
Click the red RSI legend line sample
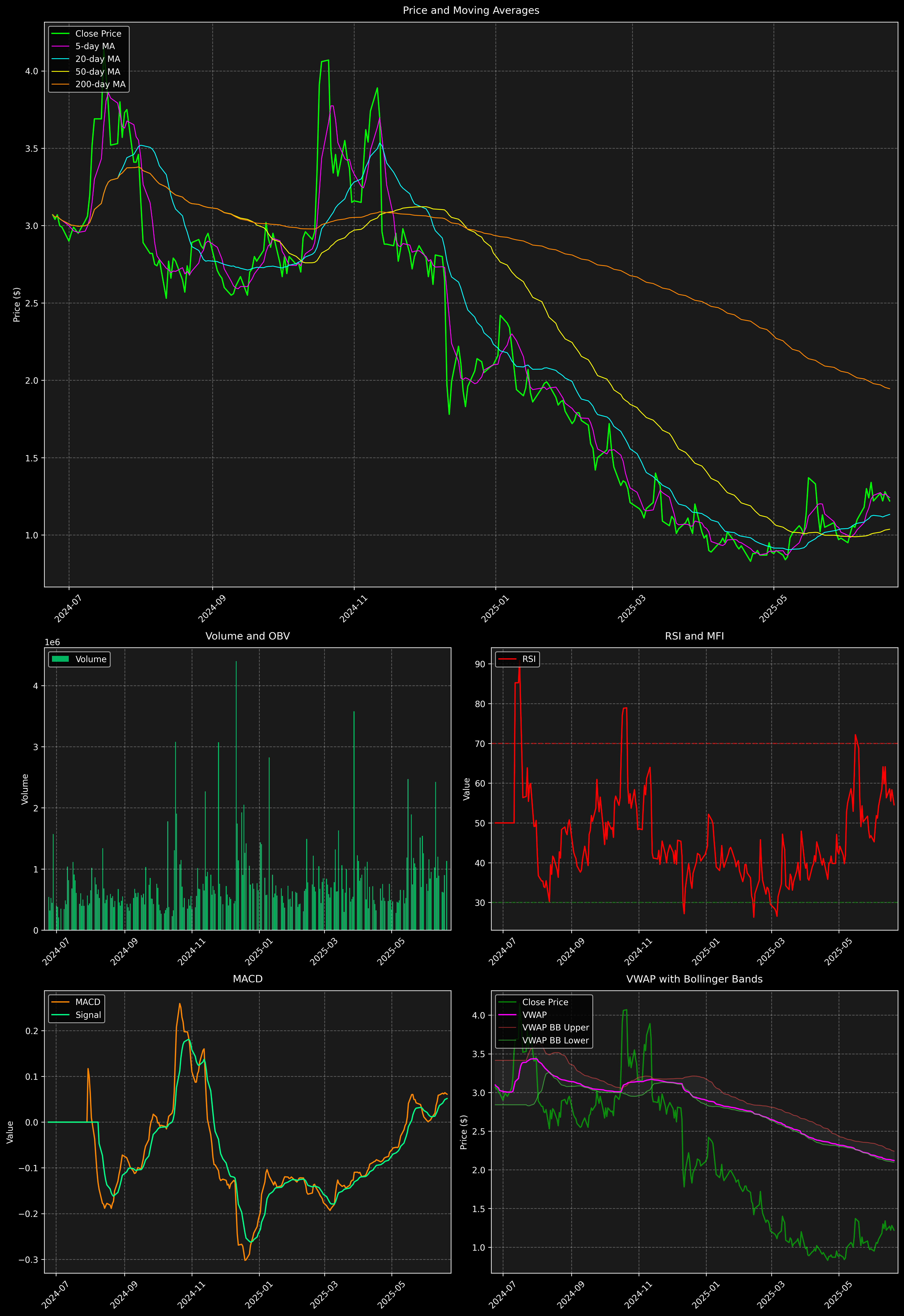pyautogui.click(x=507, y=659)
